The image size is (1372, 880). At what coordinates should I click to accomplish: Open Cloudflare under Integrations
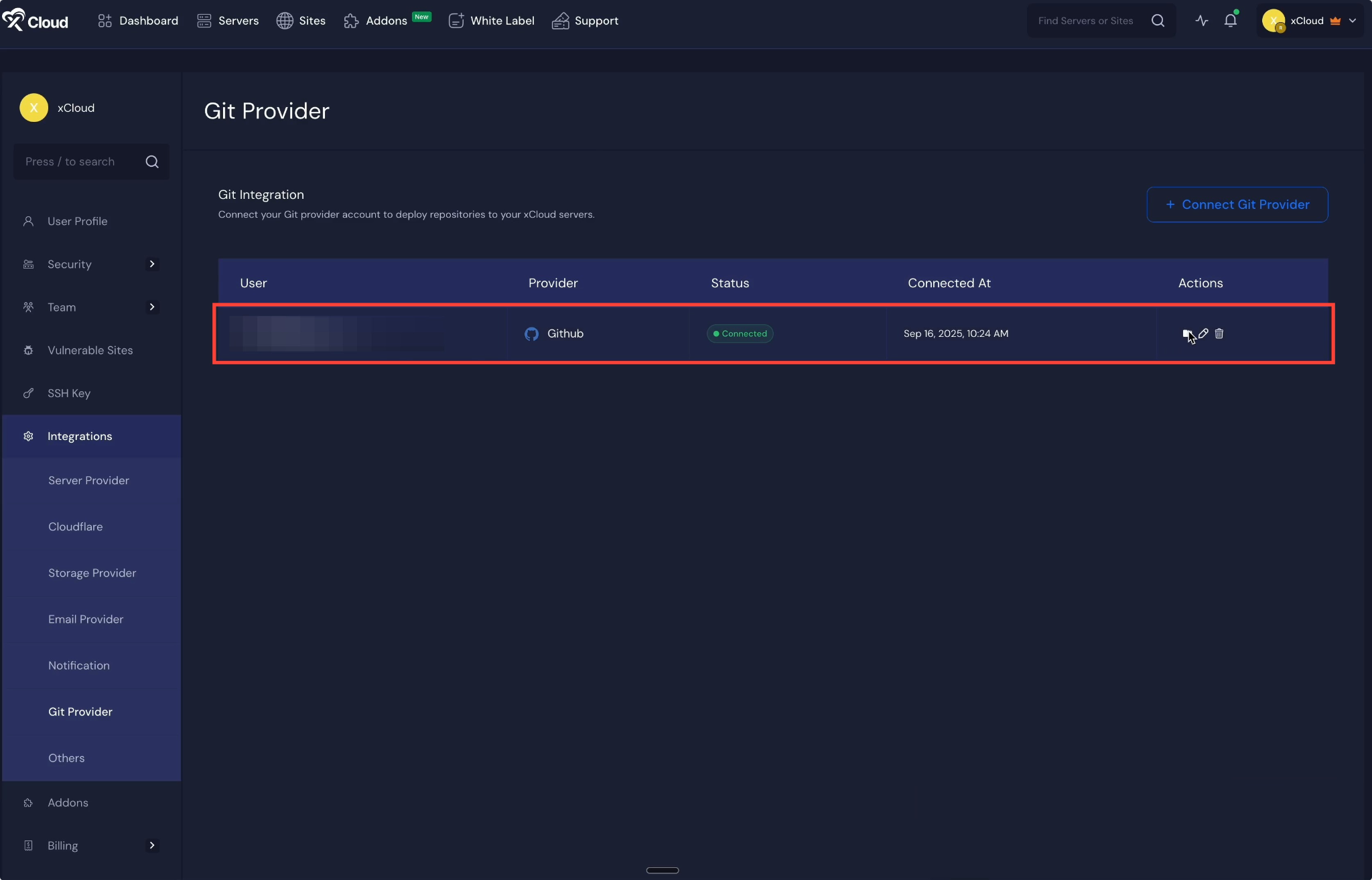pos(76,526)
